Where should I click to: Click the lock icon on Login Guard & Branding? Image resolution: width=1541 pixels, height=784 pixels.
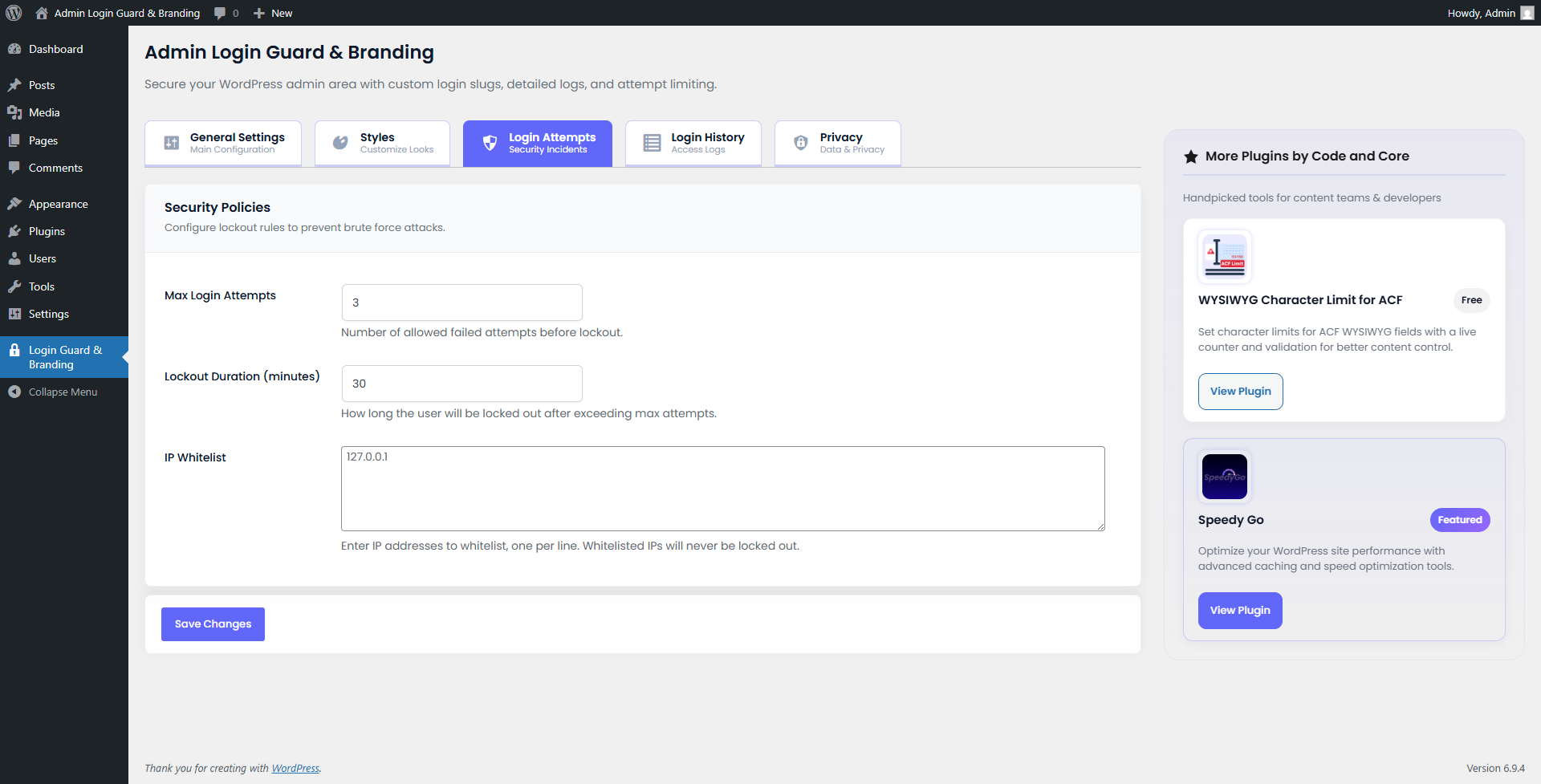pos(14,350)
